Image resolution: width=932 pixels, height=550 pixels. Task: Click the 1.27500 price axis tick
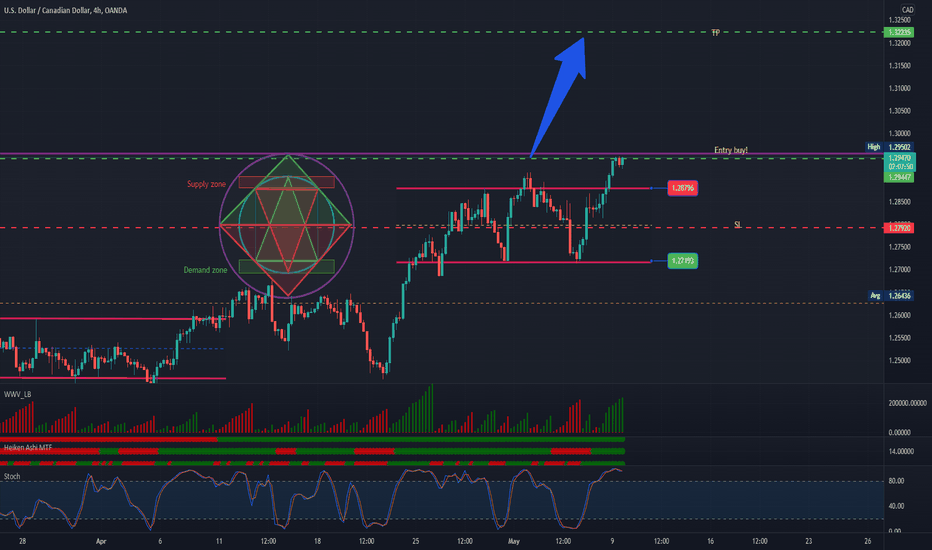tap(899, 247)
